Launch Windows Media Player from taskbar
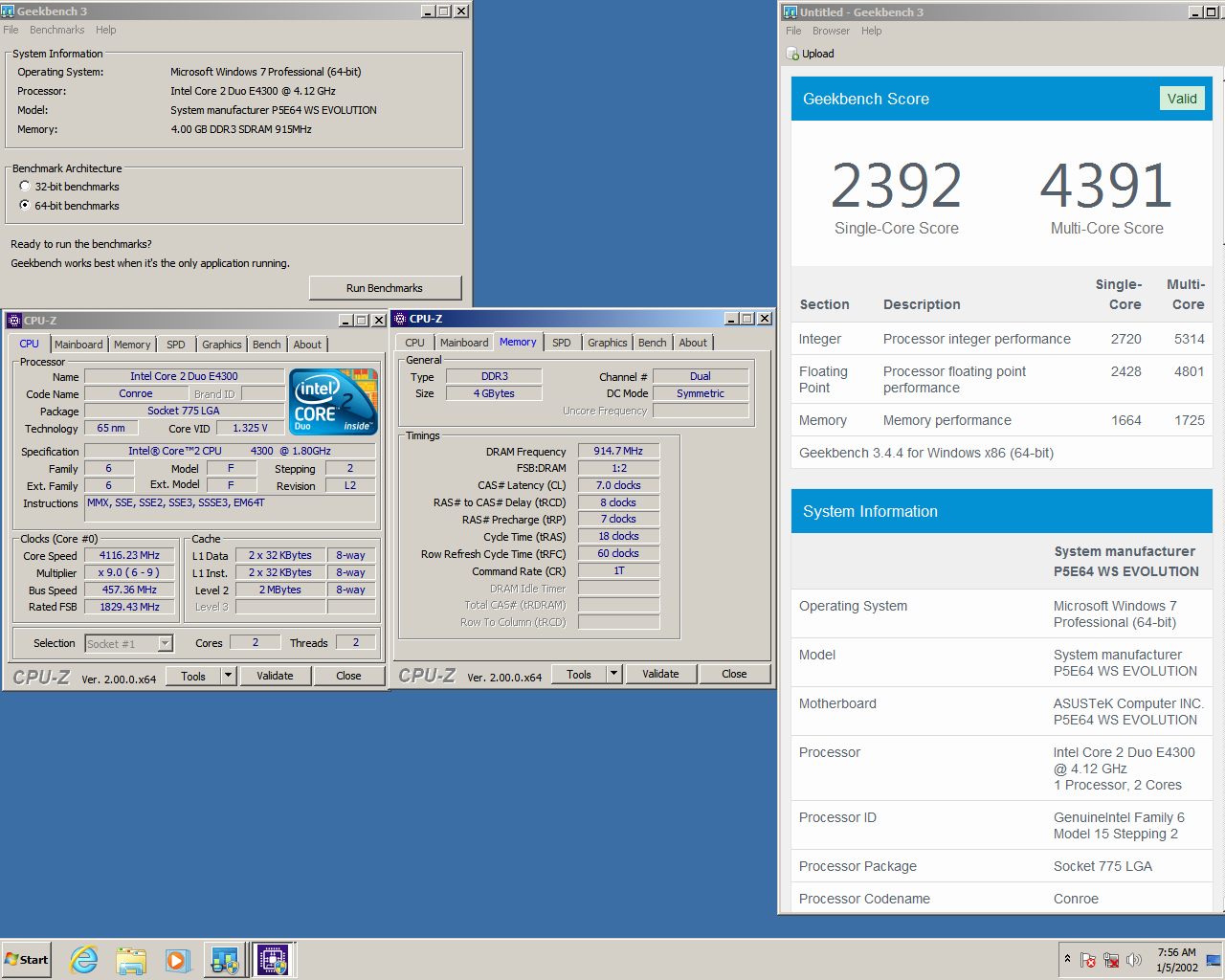Viewport: 1225px width, 980px height. tap(178, 959)
